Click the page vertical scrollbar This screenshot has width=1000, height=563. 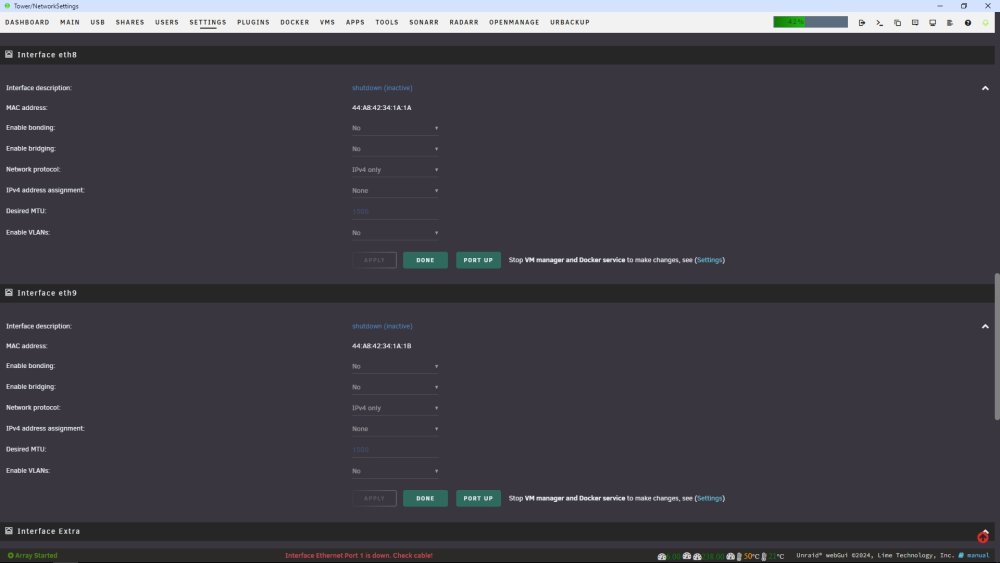point(997,346)
